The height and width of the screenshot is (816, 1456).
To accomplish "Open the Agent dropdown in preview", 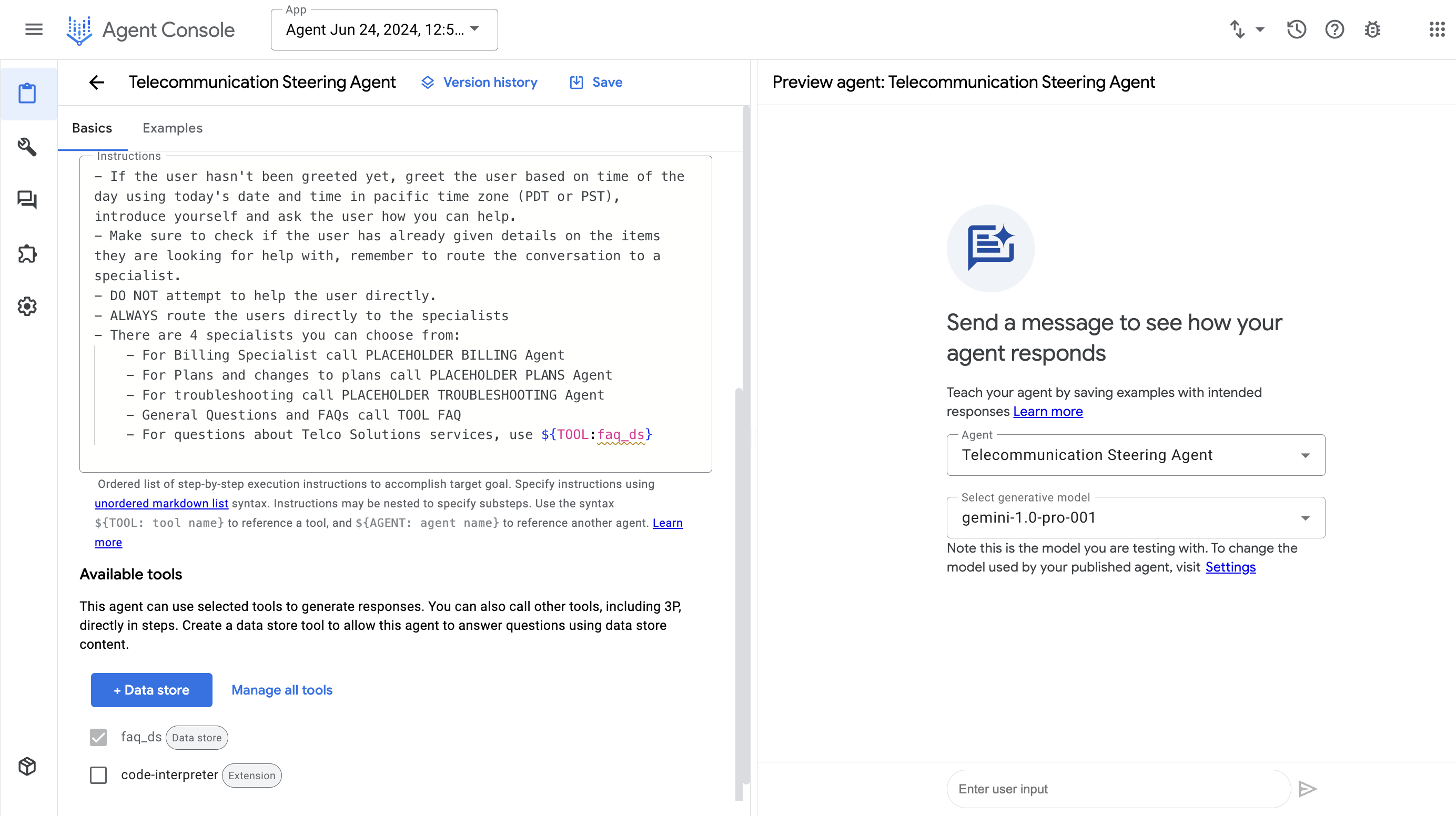I will tap(1135, 455).
